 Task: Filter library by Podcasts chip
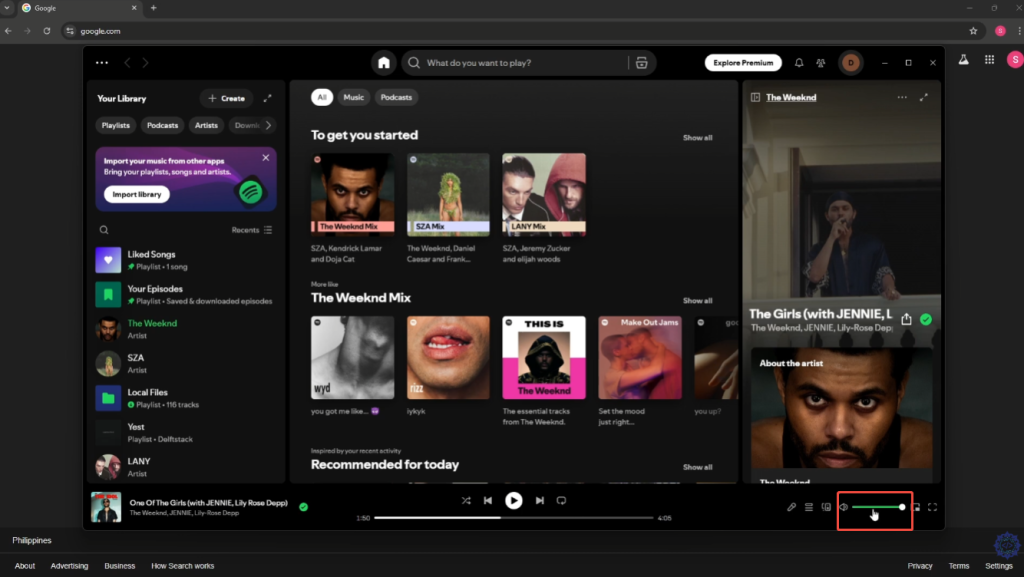(163, 125)
